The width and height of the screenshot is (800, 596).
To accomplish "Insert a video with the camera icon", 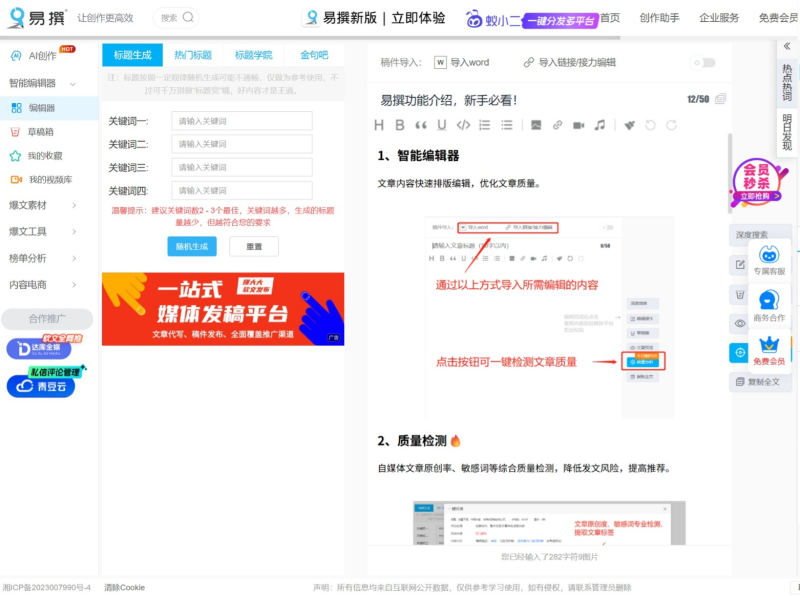I will pyautogui.click(x=579, y=125).
